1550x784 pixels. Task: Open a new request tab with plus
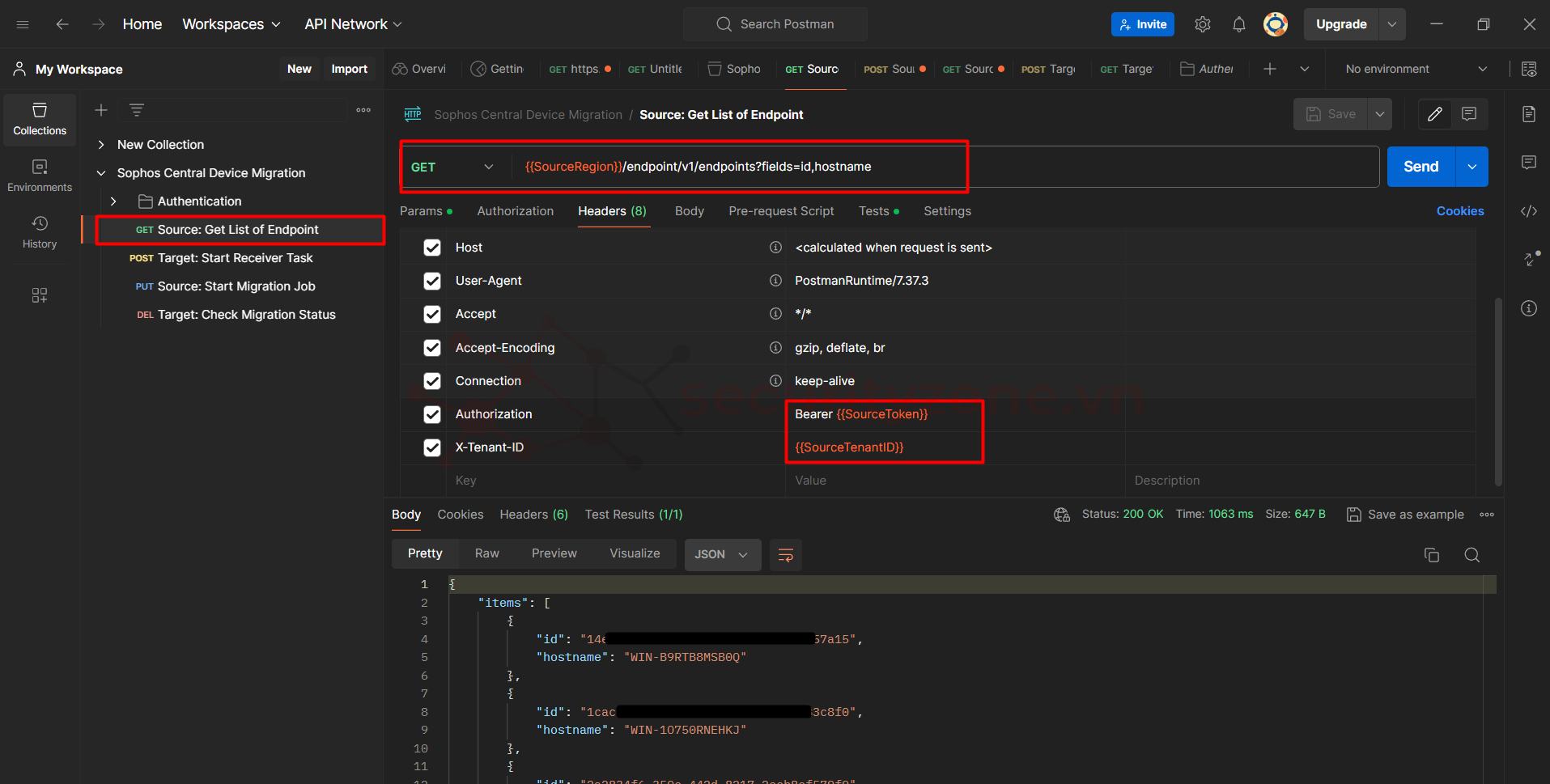pos(1270,69)
